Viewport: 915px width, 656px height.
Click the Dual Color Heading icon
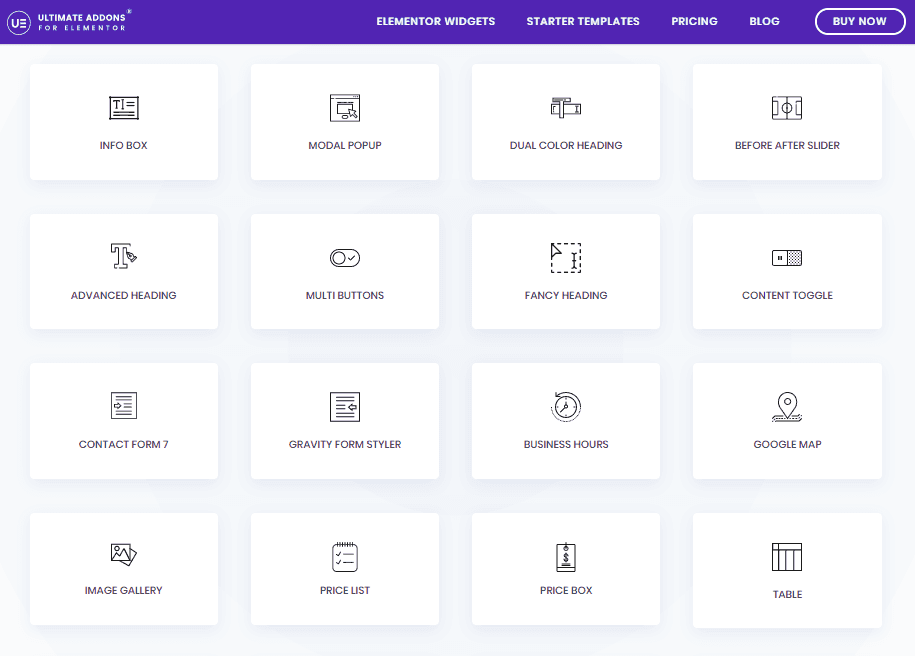pyautogui.click(x=566, y=108)
